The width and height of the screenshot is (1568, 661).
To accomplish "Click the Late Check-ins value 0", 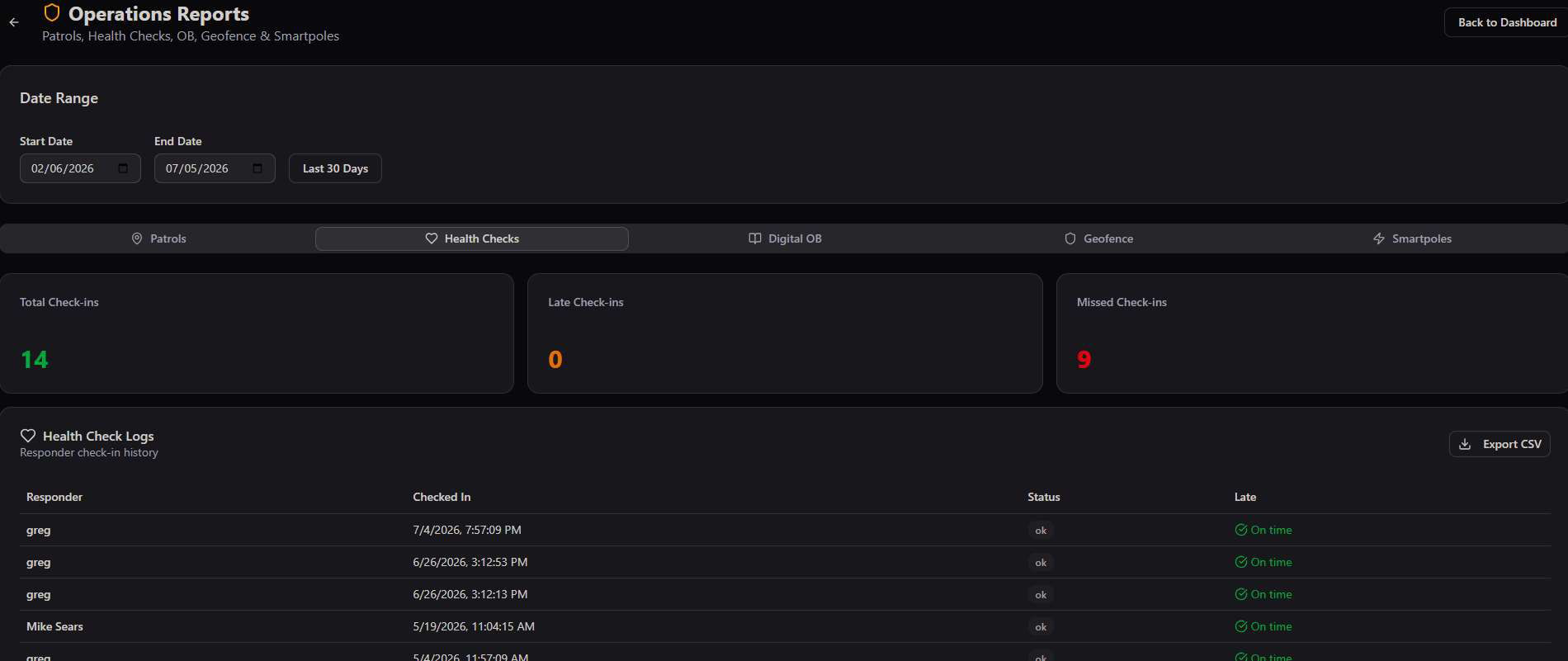I will point(555,360).
